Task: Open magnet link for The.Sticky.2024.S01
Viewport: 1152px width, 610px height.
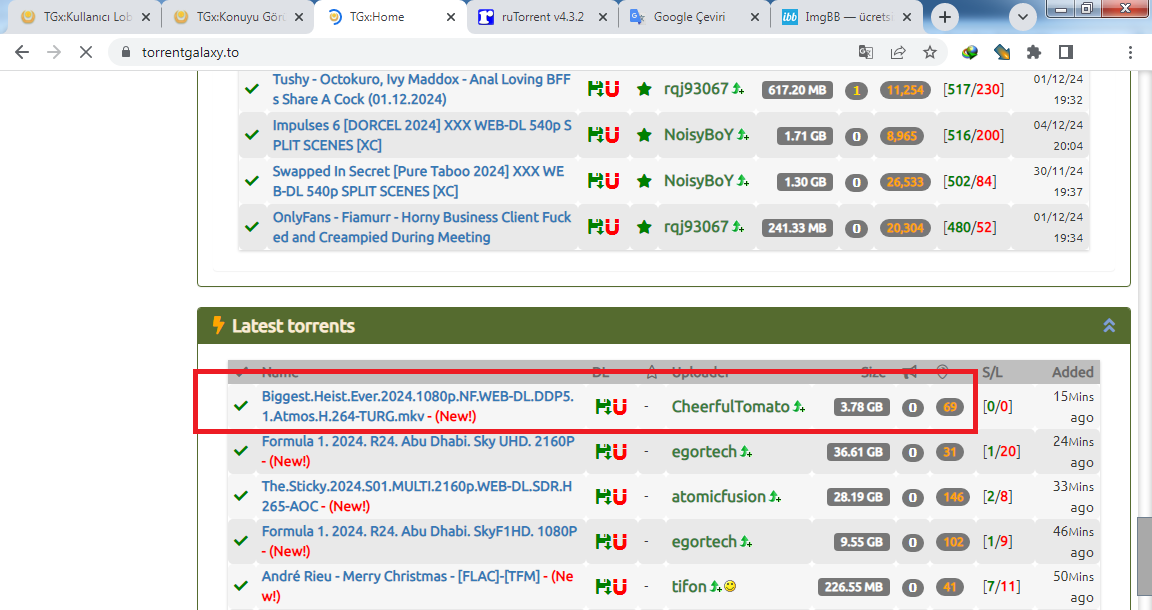Action: pos(619,497)
